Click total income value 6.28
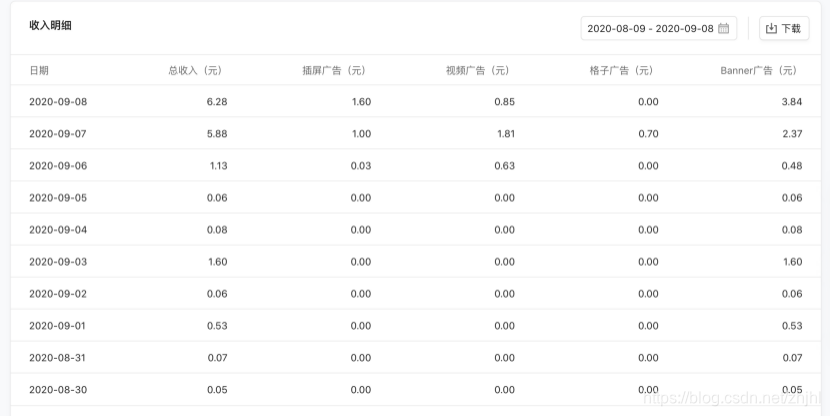The image size is (830, 416). (x=217, y=102)
